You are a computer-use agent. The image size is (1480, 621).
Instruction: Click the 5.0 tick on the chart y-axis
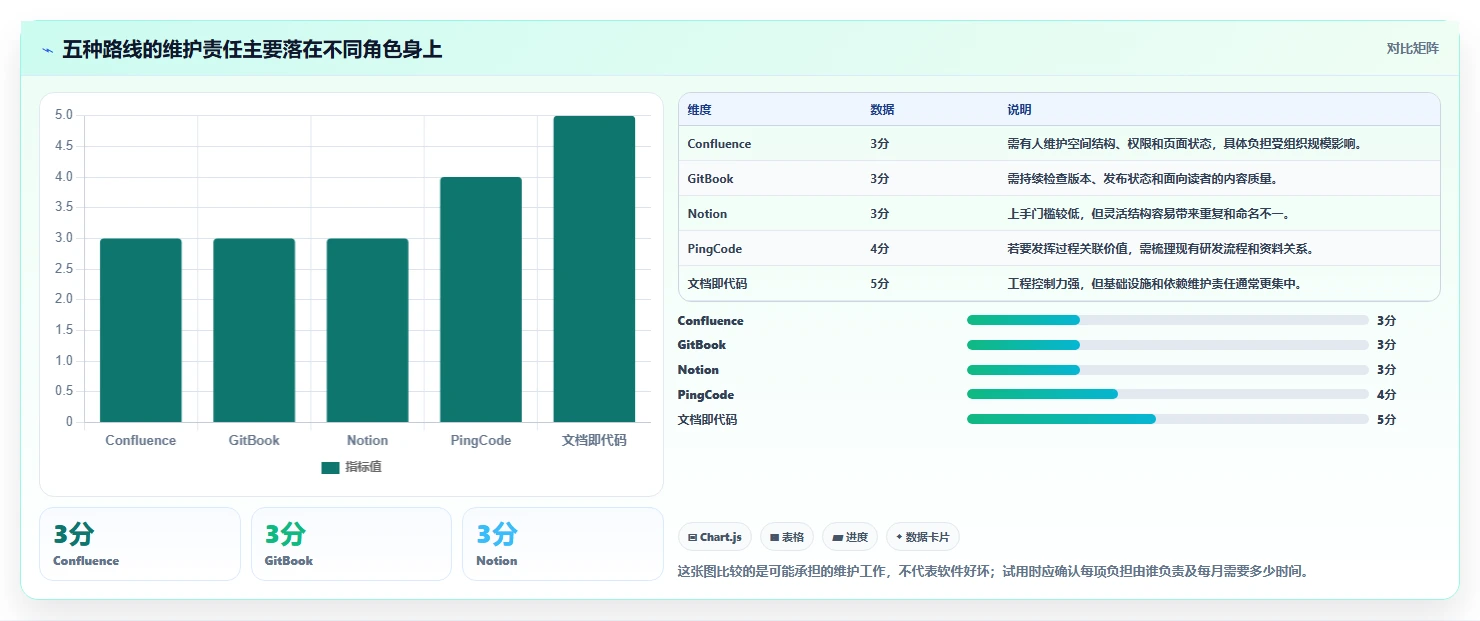coord(64,115)
